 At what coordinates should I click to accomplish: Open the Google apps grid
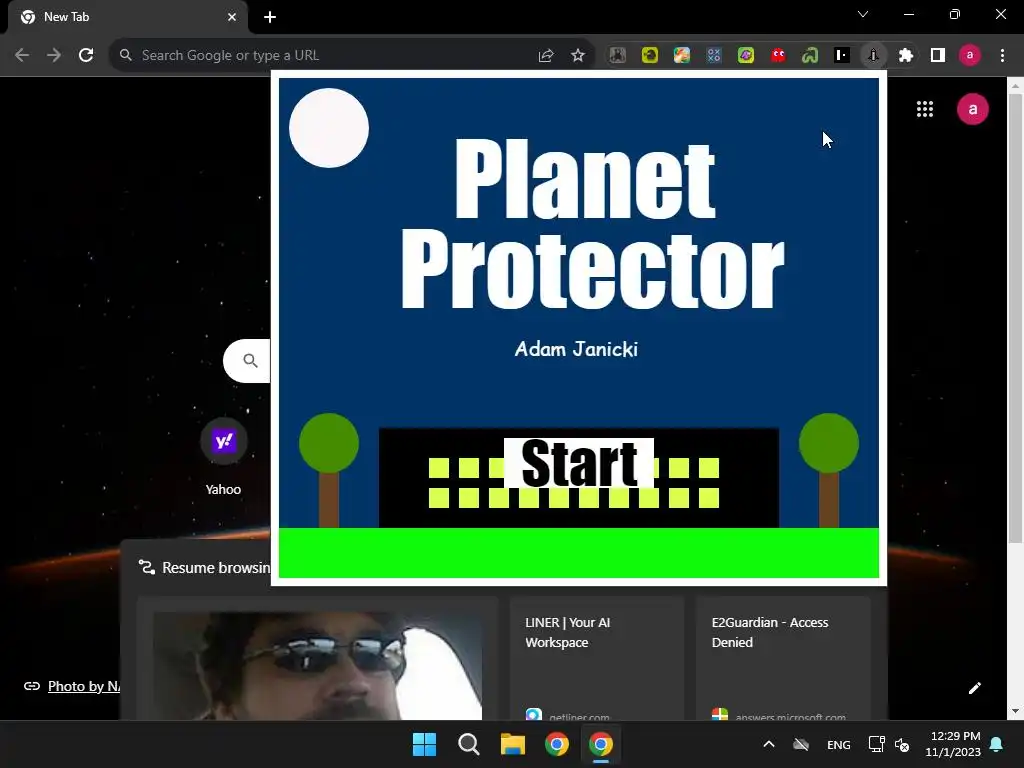coord(925,109)
